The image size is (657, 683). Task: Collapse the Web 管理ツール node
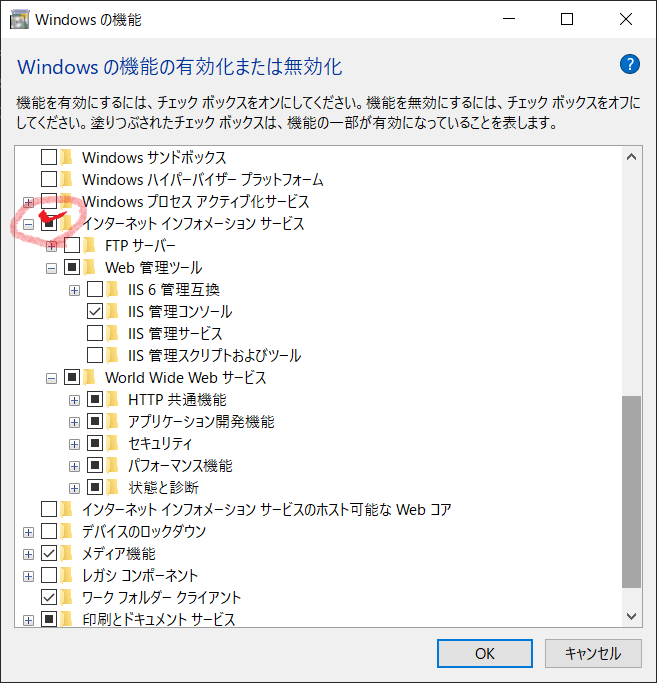click(x=51, y=269)
